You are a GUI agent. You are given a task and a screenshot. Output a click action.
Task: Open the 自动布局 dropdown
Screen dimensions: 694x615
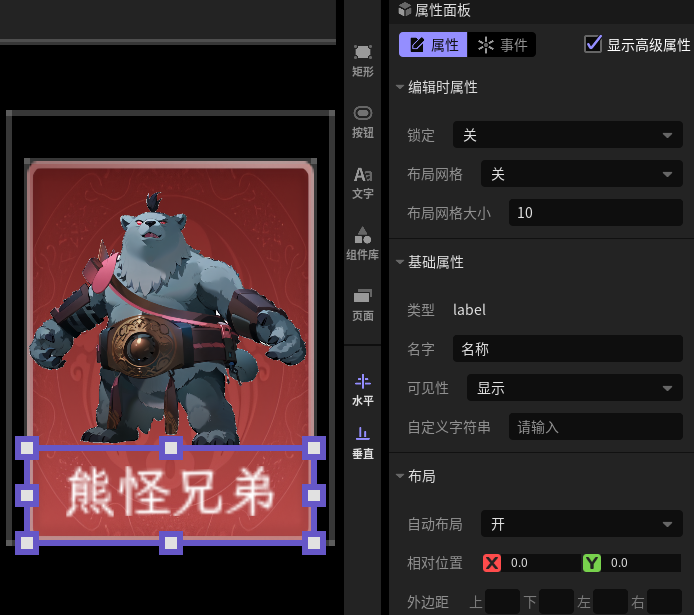pos(582,524)
